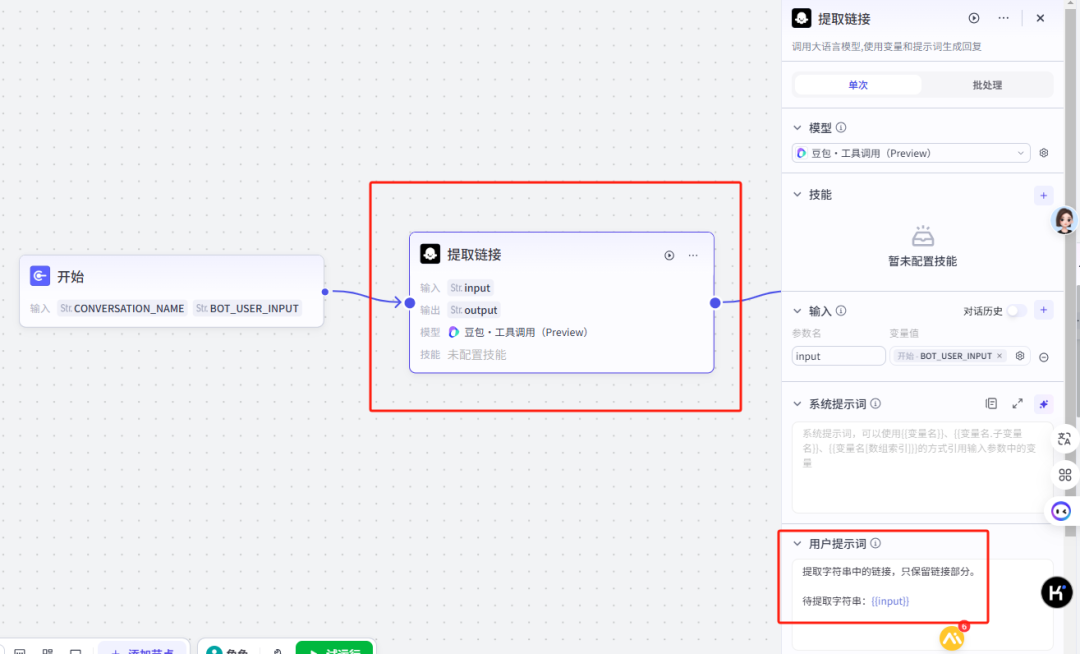Collapse the 系统提示词 section
This screenshot has width=1080, height=654.
coord(798,403)
